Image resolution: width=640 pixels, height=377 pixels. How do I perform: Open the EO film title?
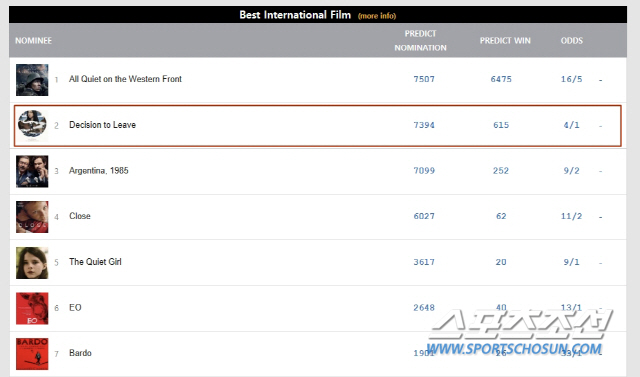[x=75, y=307]
